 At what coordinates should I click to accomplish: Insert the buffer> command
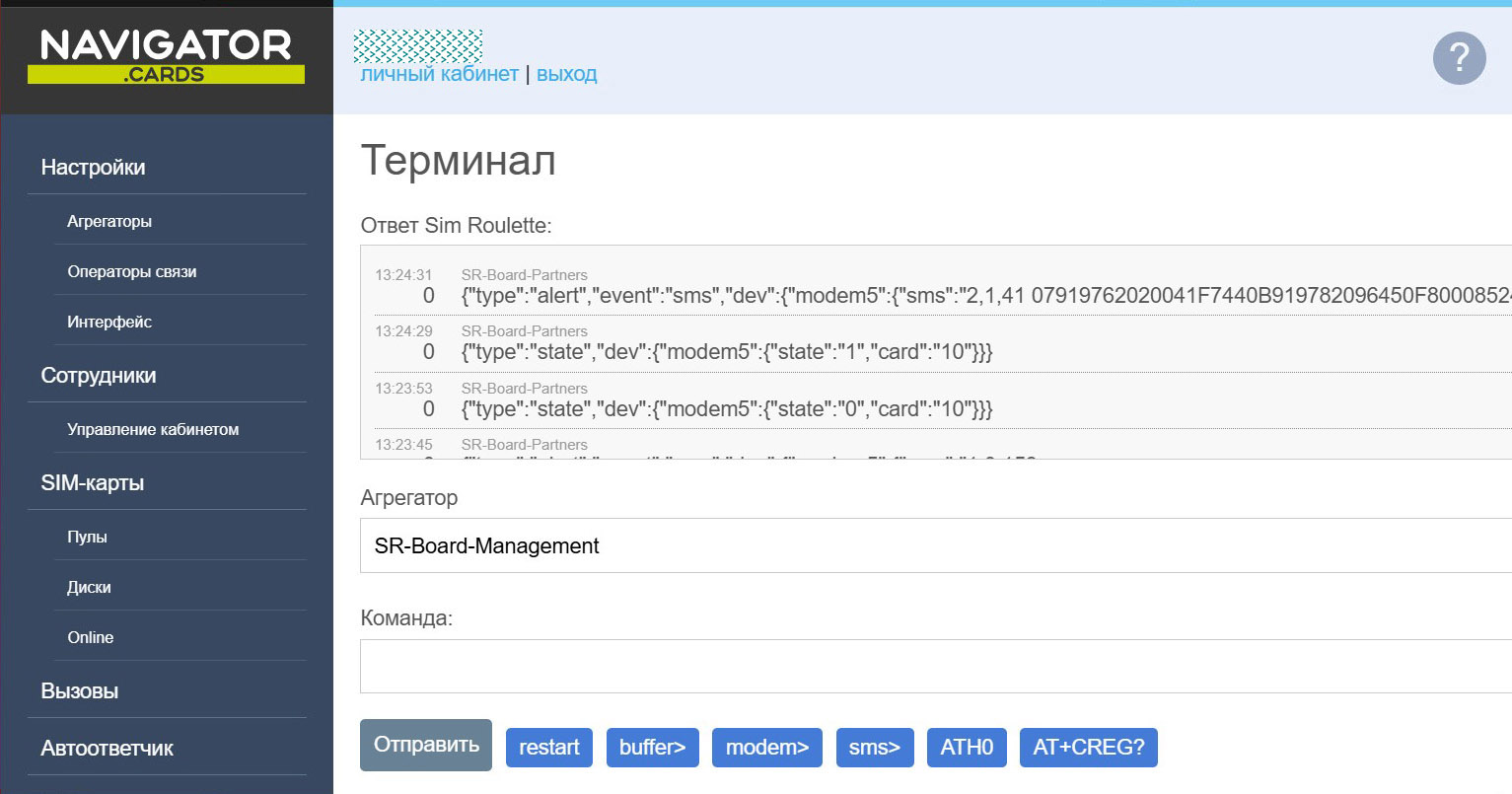click(x=652, y=748)
